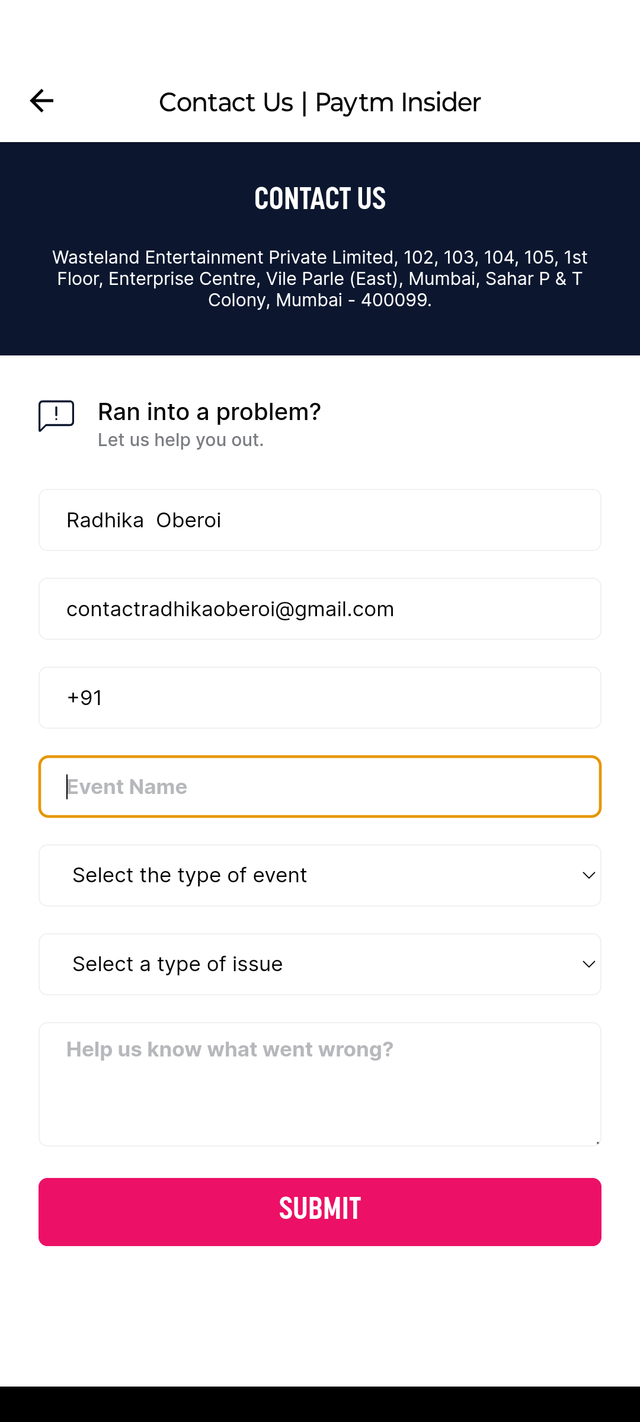This screenshot has height=1422, width=640.
Task: Click the Wasteland Entertainment address text
Action: (x=320, y=278)
